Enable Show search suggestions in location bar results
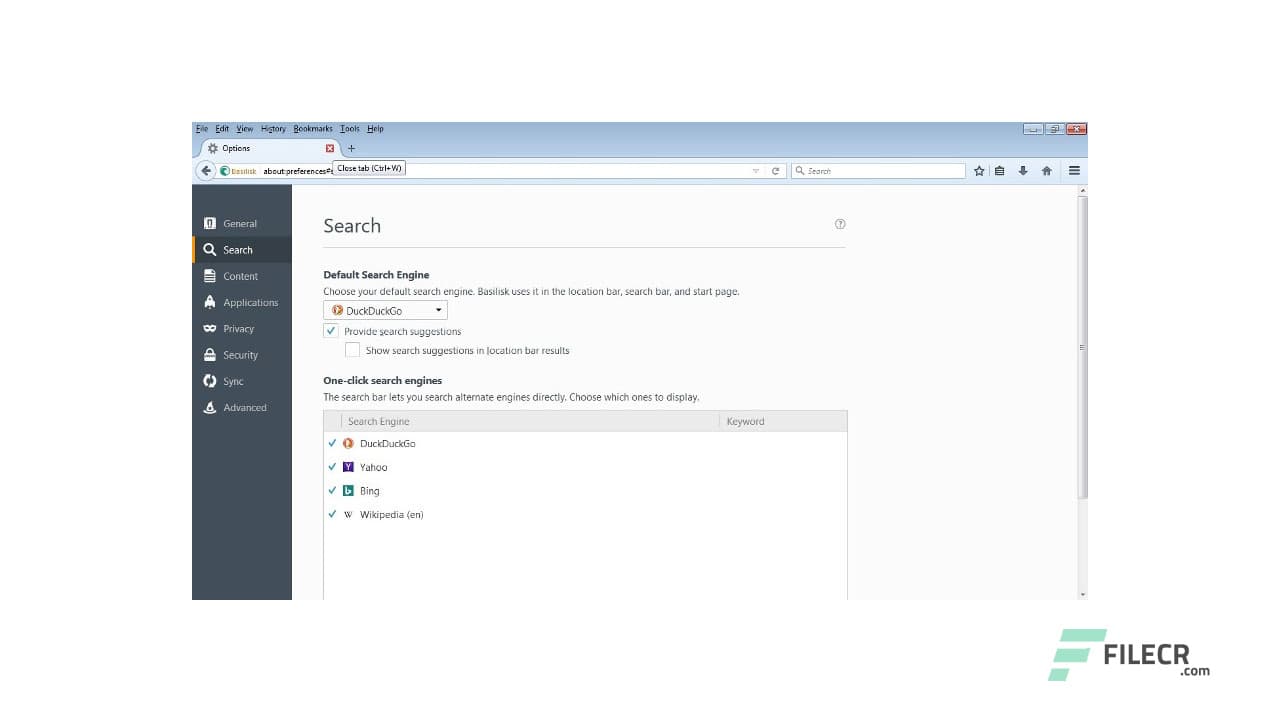This screenshot has width=1280, height=720. click(x=352, y=349)
